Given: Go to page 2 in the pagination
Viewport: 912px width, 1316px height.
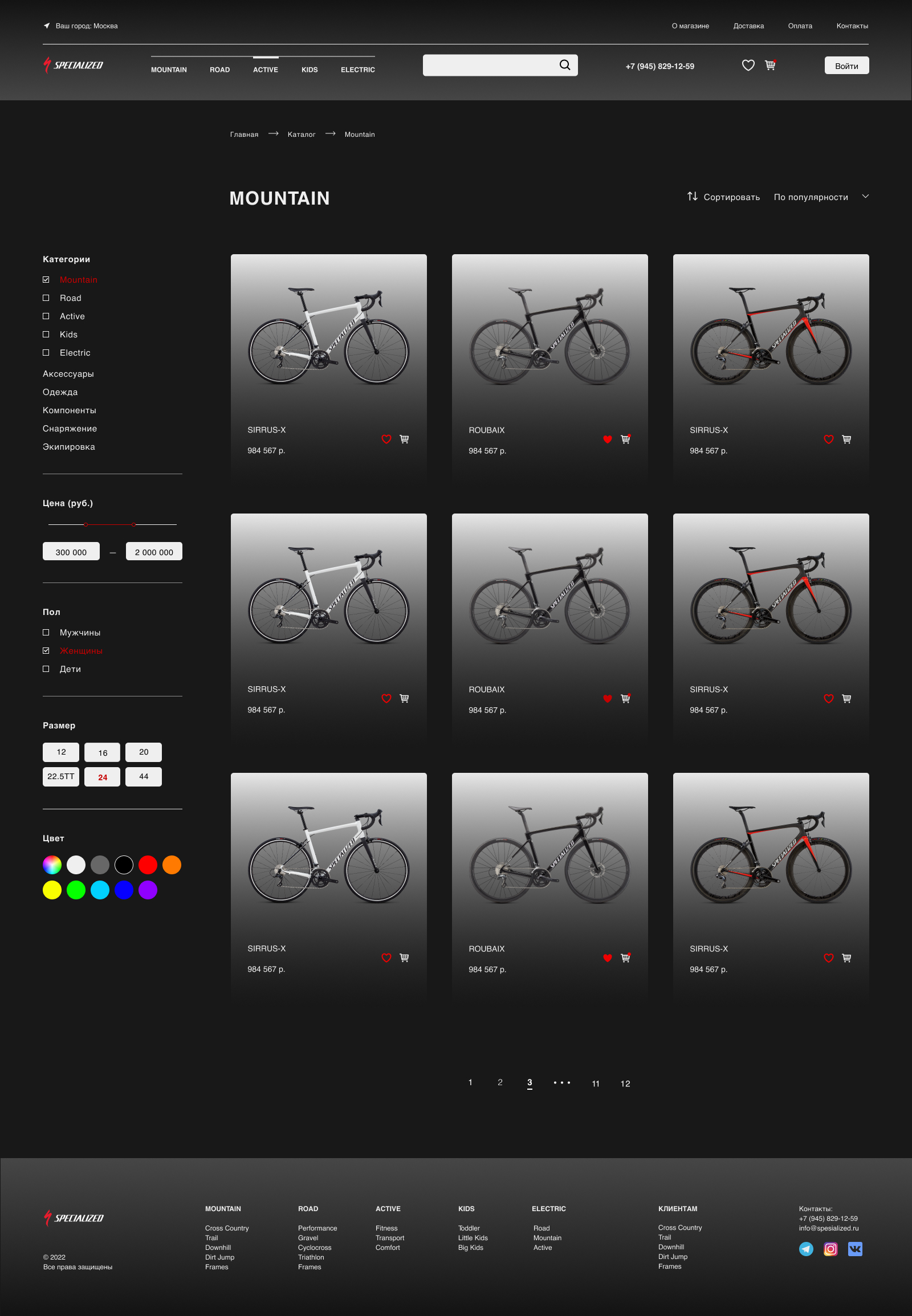Looking at the screenshot, I should [x=500, y=1082].
